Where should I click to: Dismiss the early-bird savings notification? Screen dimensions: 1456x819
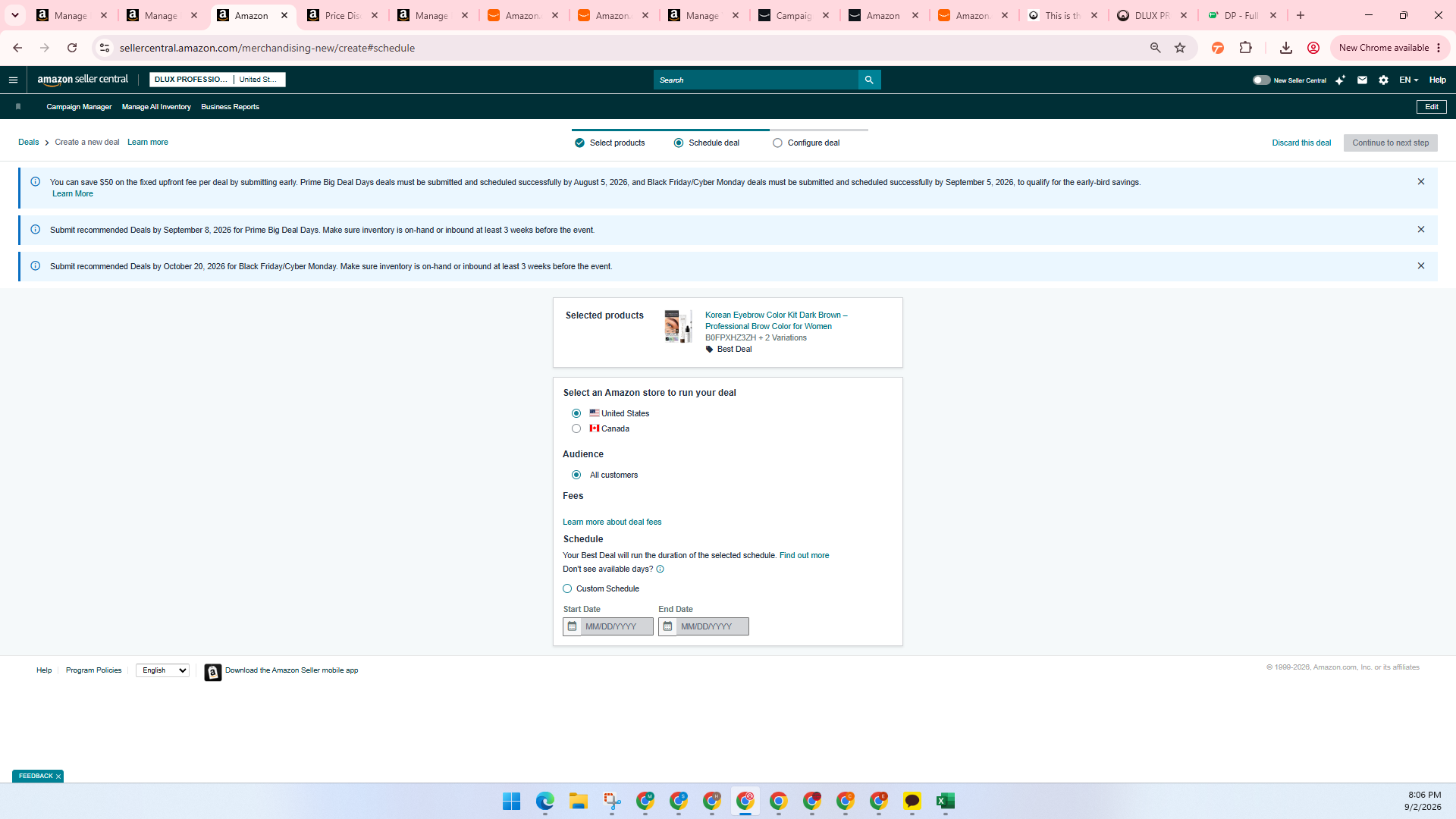pyautogui.click(x=1421, y=182)
